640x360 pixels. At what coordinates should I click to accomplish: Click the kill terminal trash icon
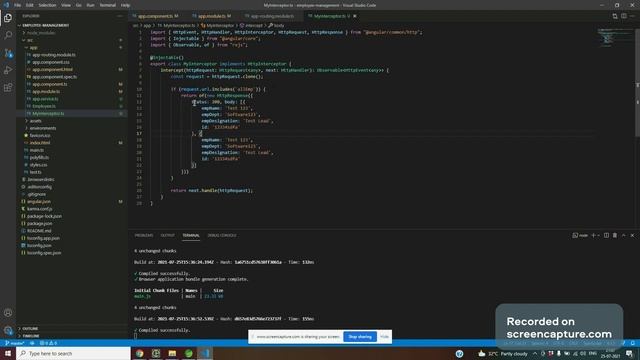point(615,235)
